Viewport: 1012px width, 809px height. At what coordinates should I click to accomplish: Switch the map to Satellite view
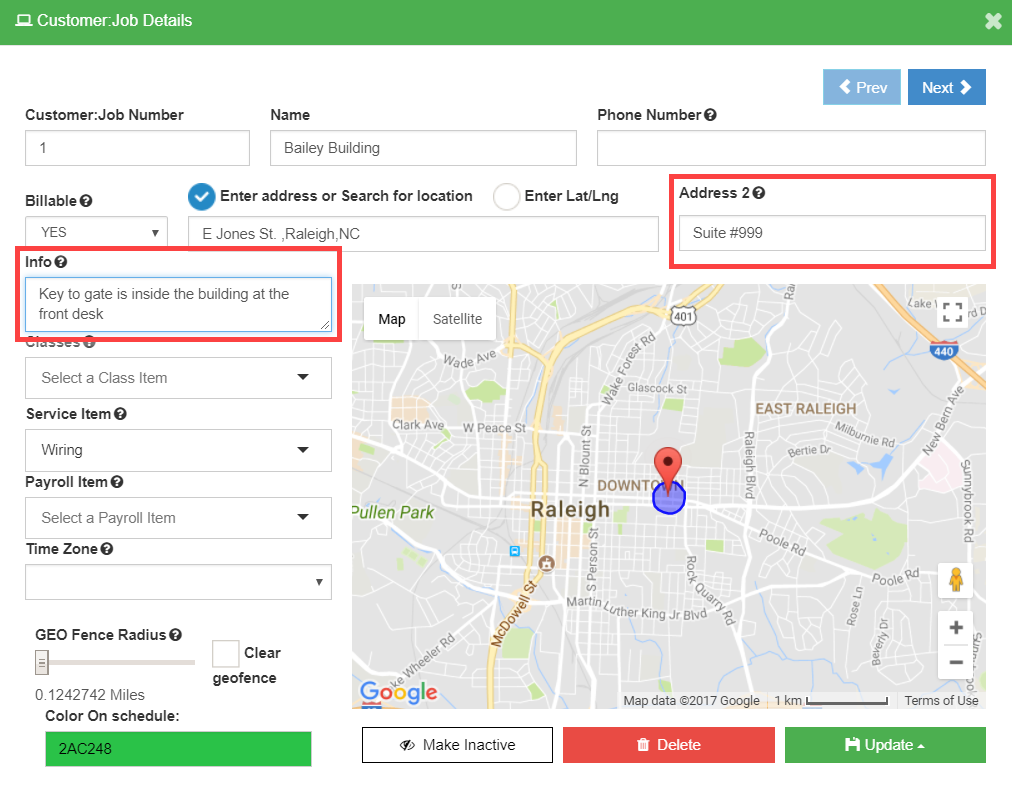[457, 318]
